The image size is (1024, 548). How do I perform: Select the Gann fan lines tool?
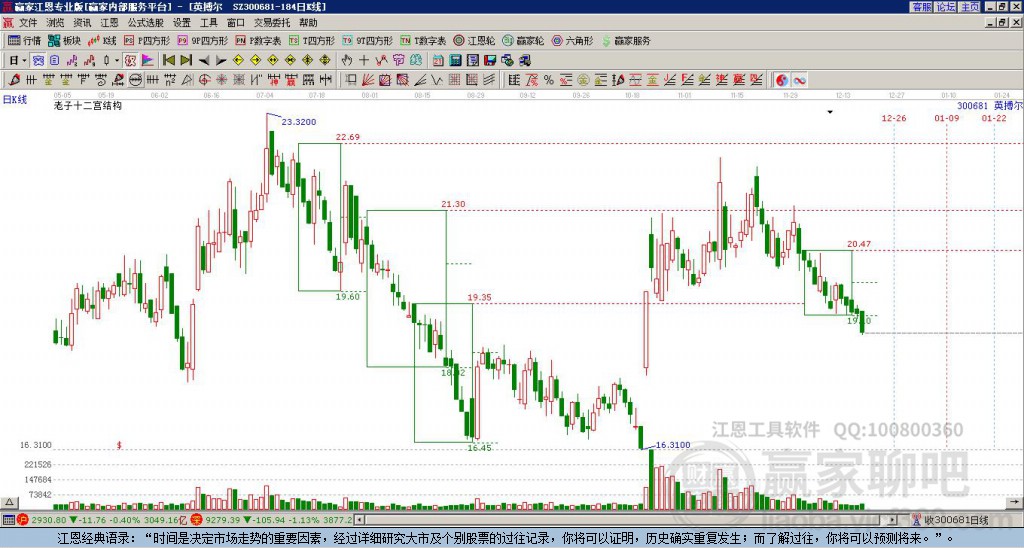click(x=368, y=80)
